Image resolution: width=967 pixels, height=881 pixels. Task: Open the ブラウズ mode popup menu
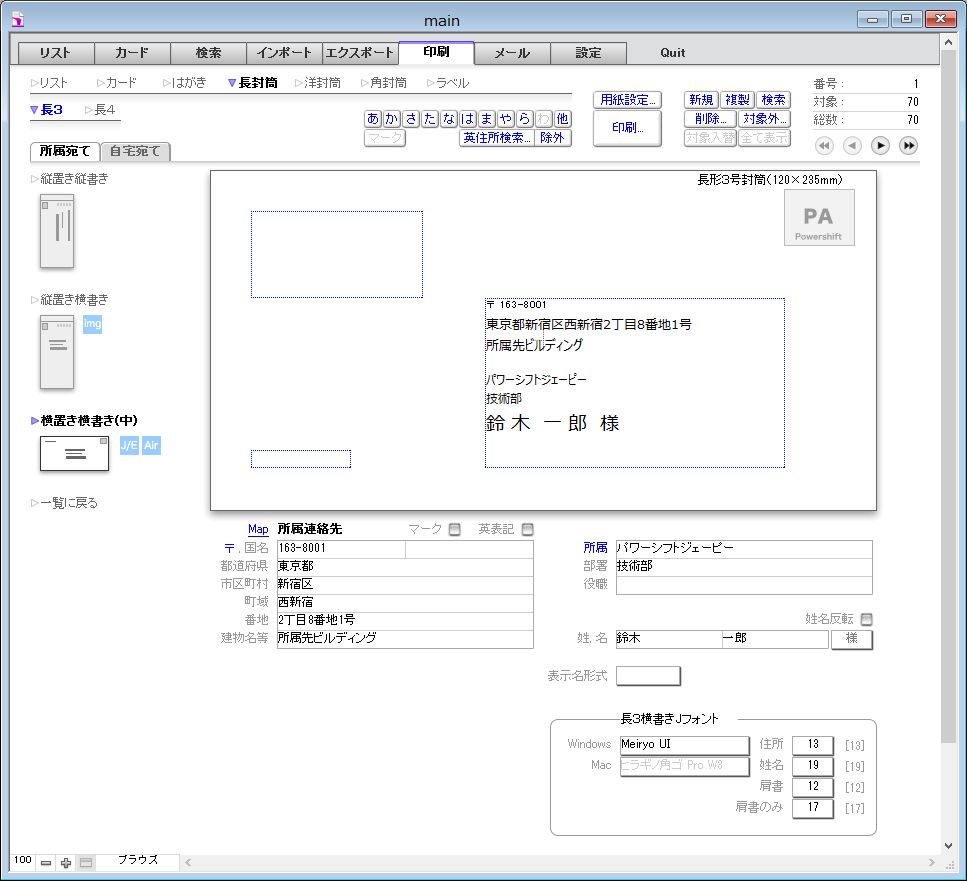pyautogui.click(x=138, y=860)
